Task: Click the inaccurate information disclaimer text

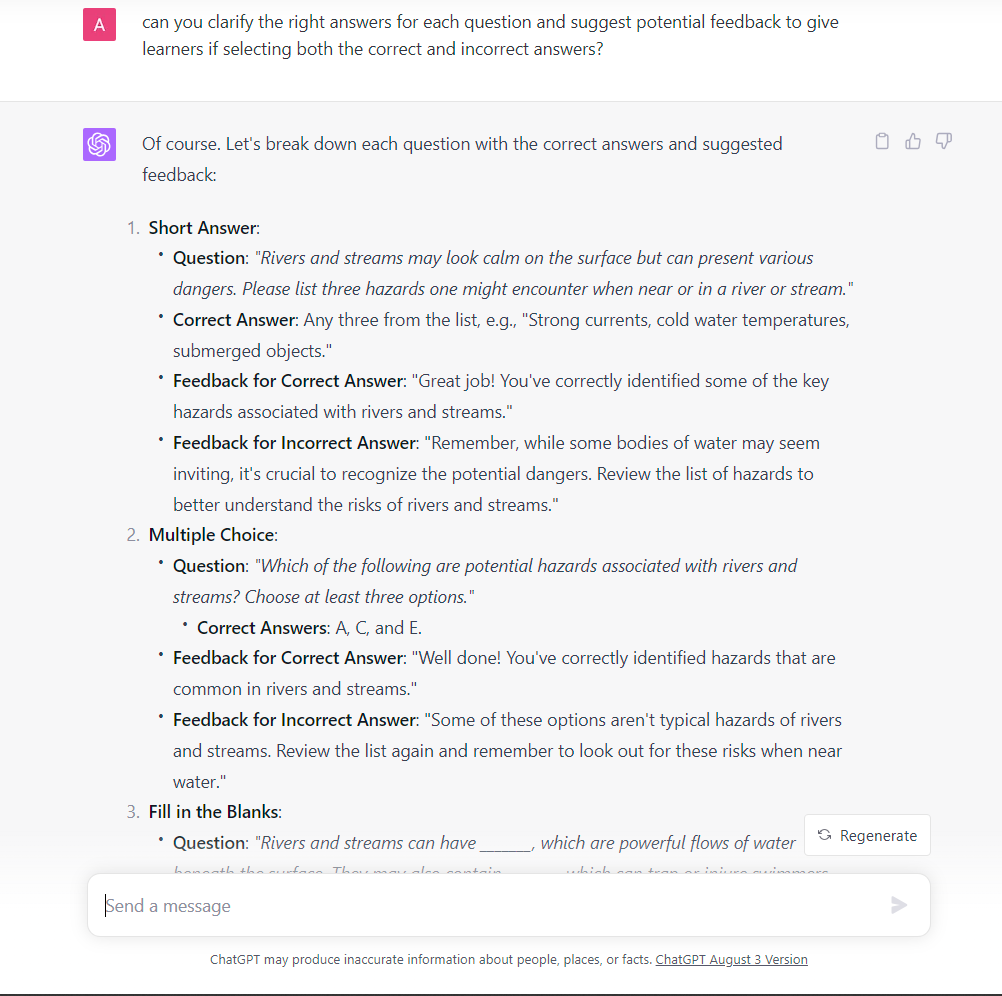Action: tap(430, 959)
